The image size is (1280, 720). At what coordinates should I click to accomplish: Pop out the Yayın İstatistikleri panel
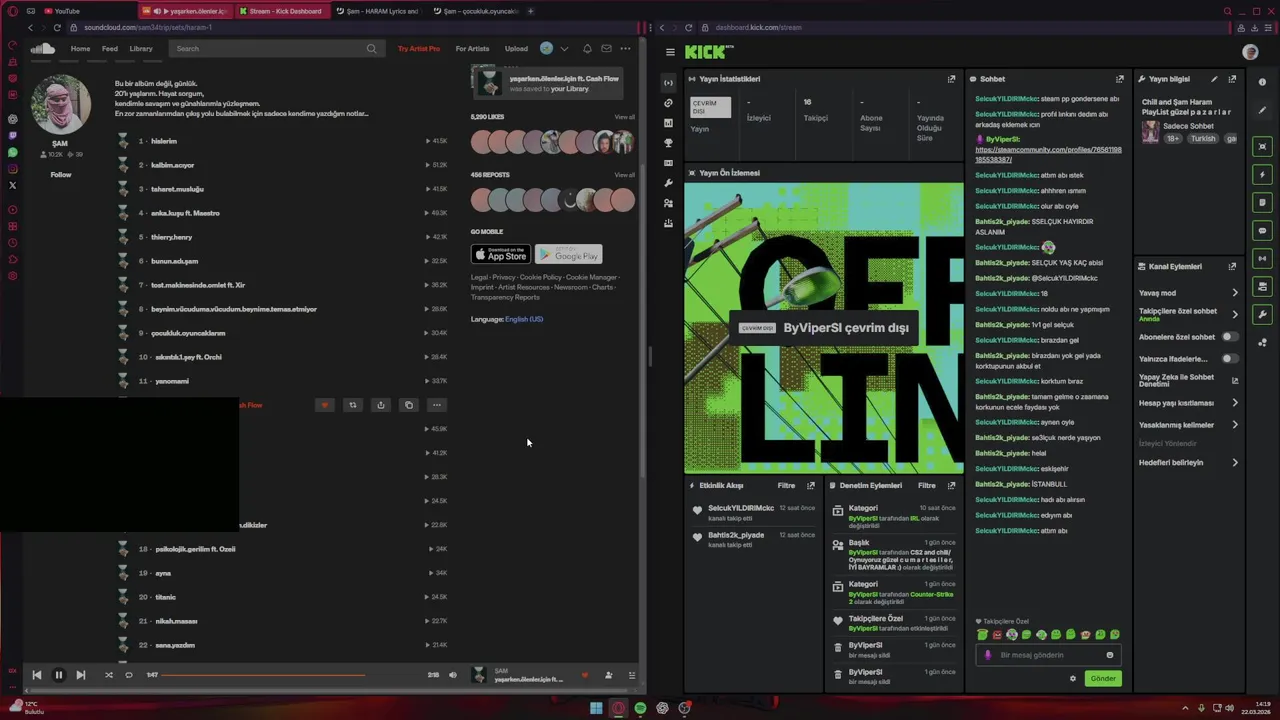(x=951, y=79)
